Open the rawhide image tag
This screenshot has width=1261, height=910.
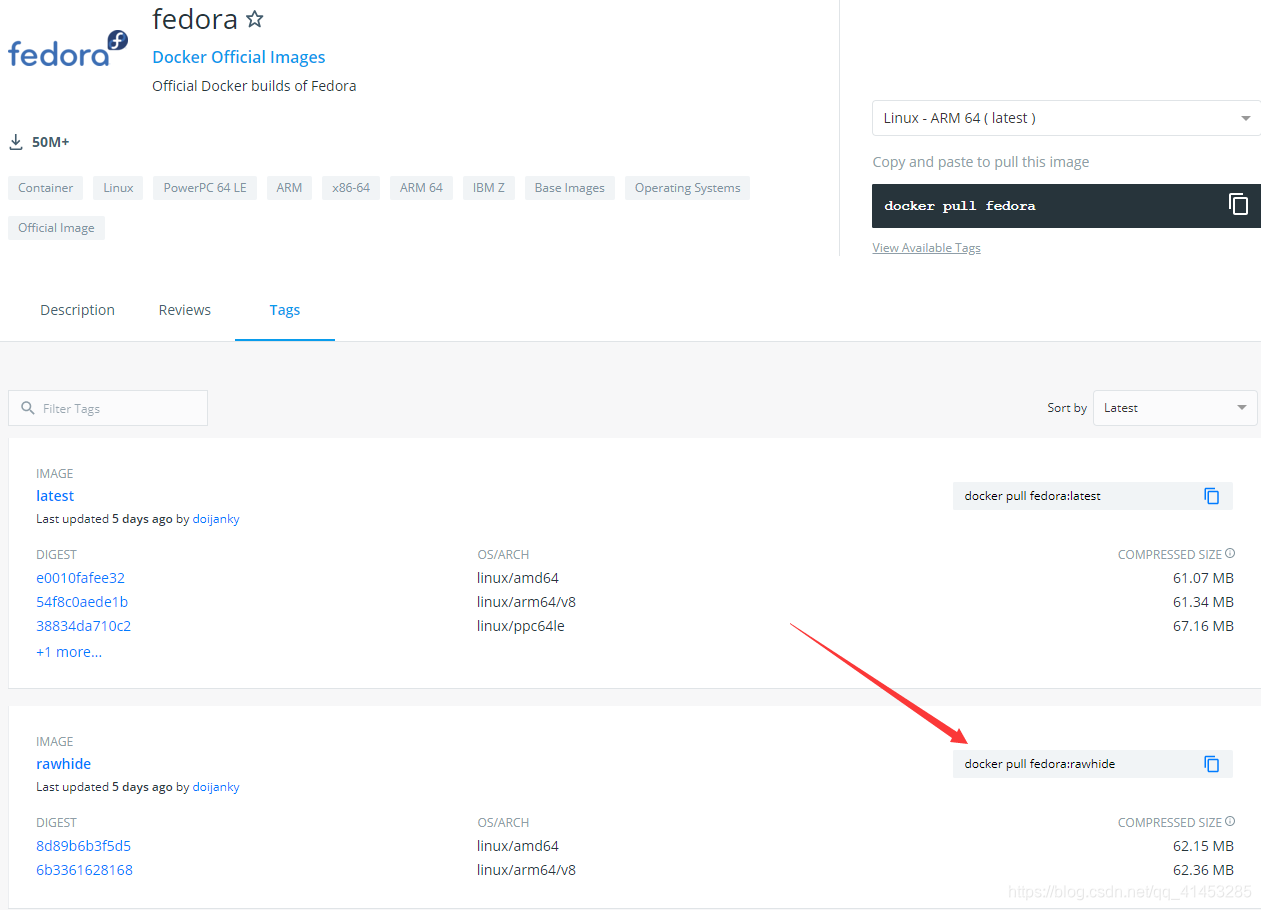pyautogui.click(x=63, y=764)
